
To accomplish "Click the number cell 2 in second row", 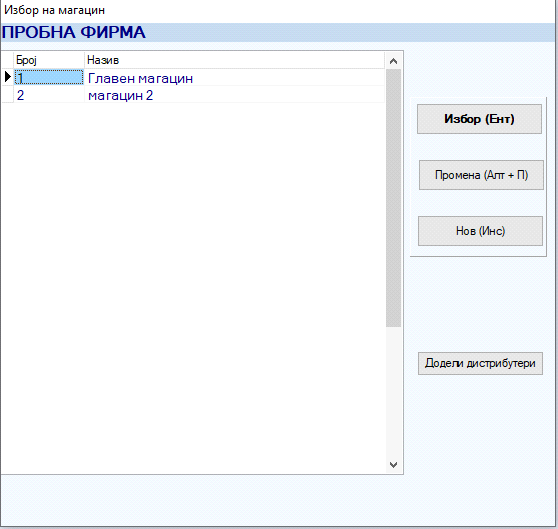I will [49, 95].
